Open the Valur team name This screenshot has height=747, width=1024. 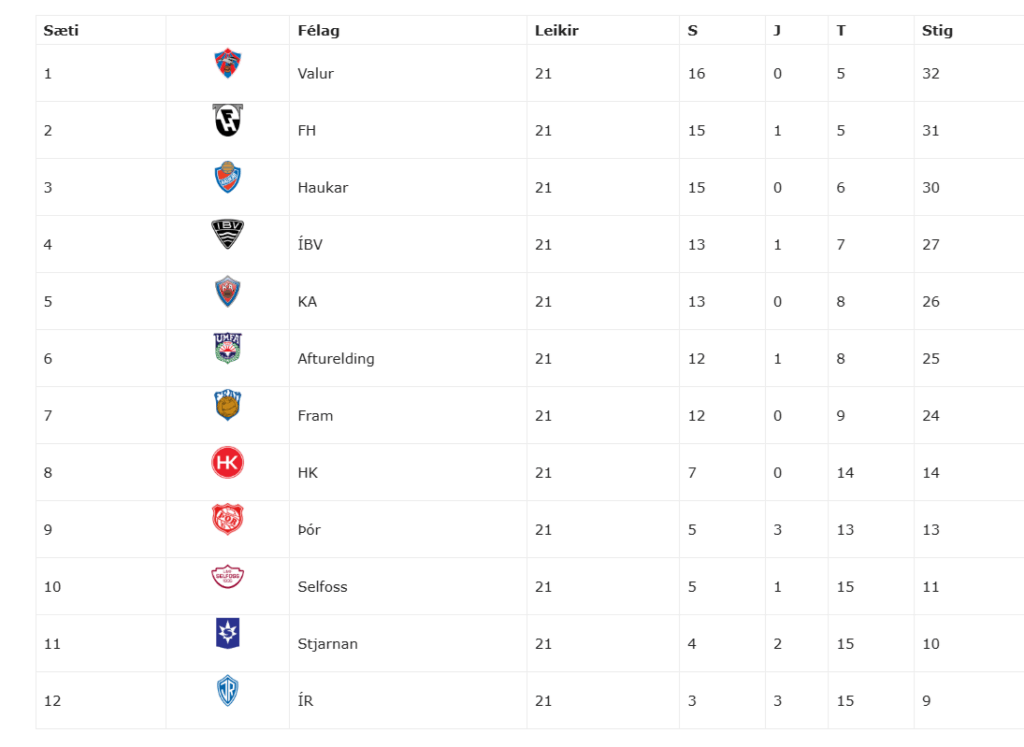tap(316, 74)
